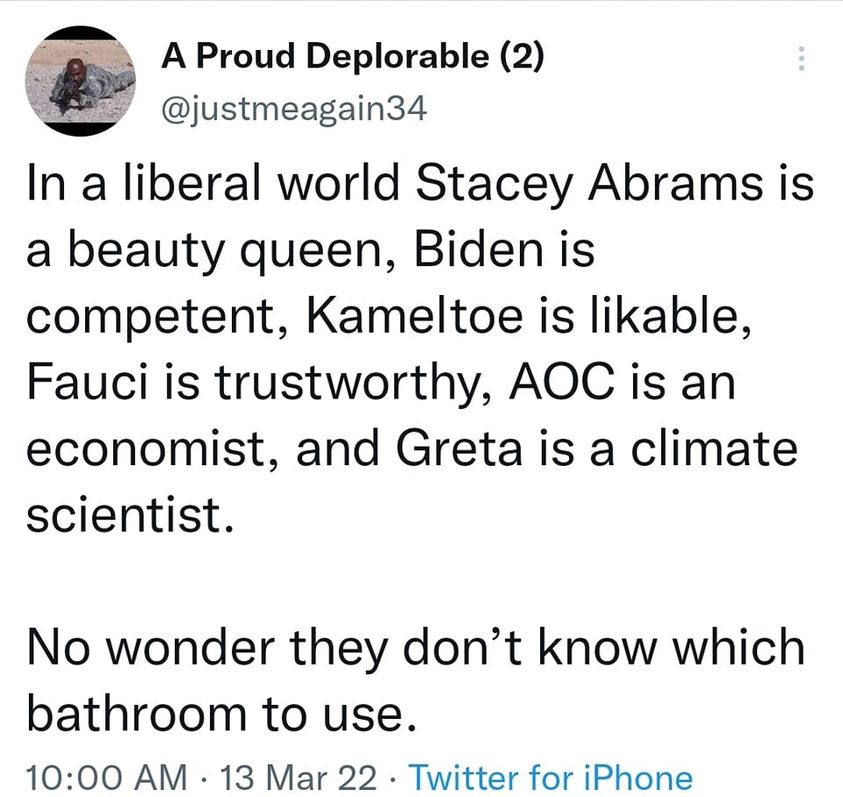Click the word "Biden" in the tweet
Screen dimensions: 843x797
[458, 251]
